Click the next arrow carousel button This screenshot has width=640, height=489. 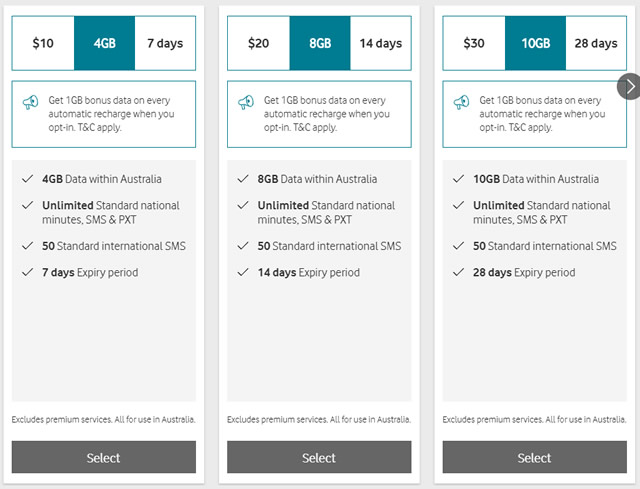(629, 86)
